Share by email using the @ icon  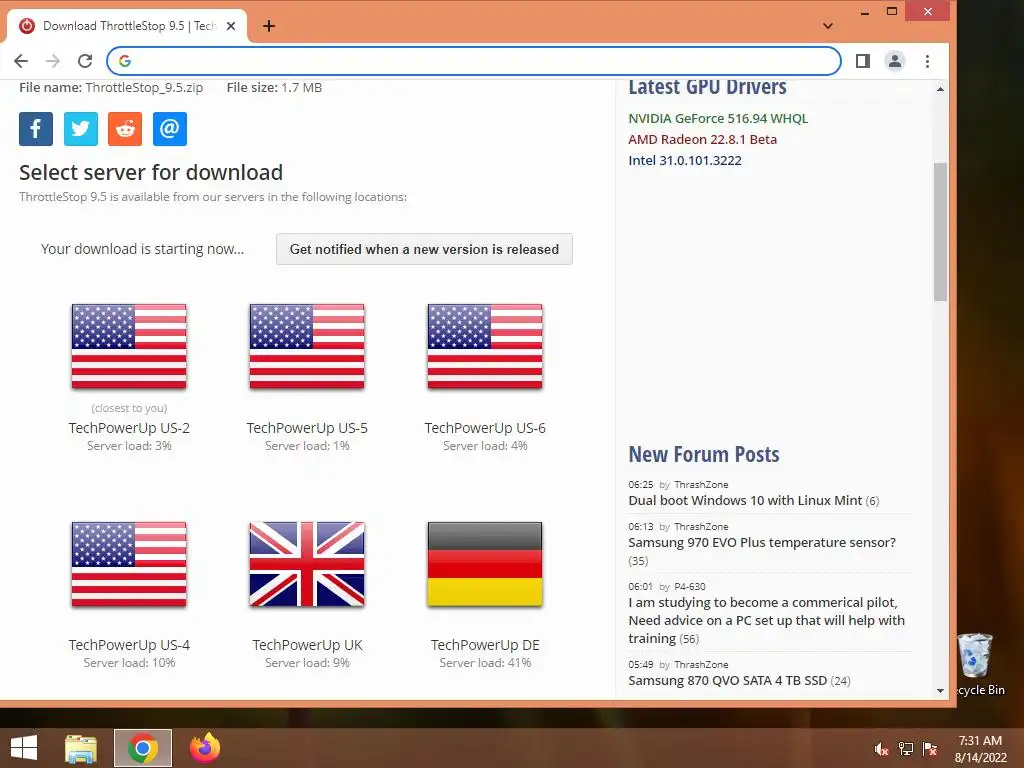(170, 129)
